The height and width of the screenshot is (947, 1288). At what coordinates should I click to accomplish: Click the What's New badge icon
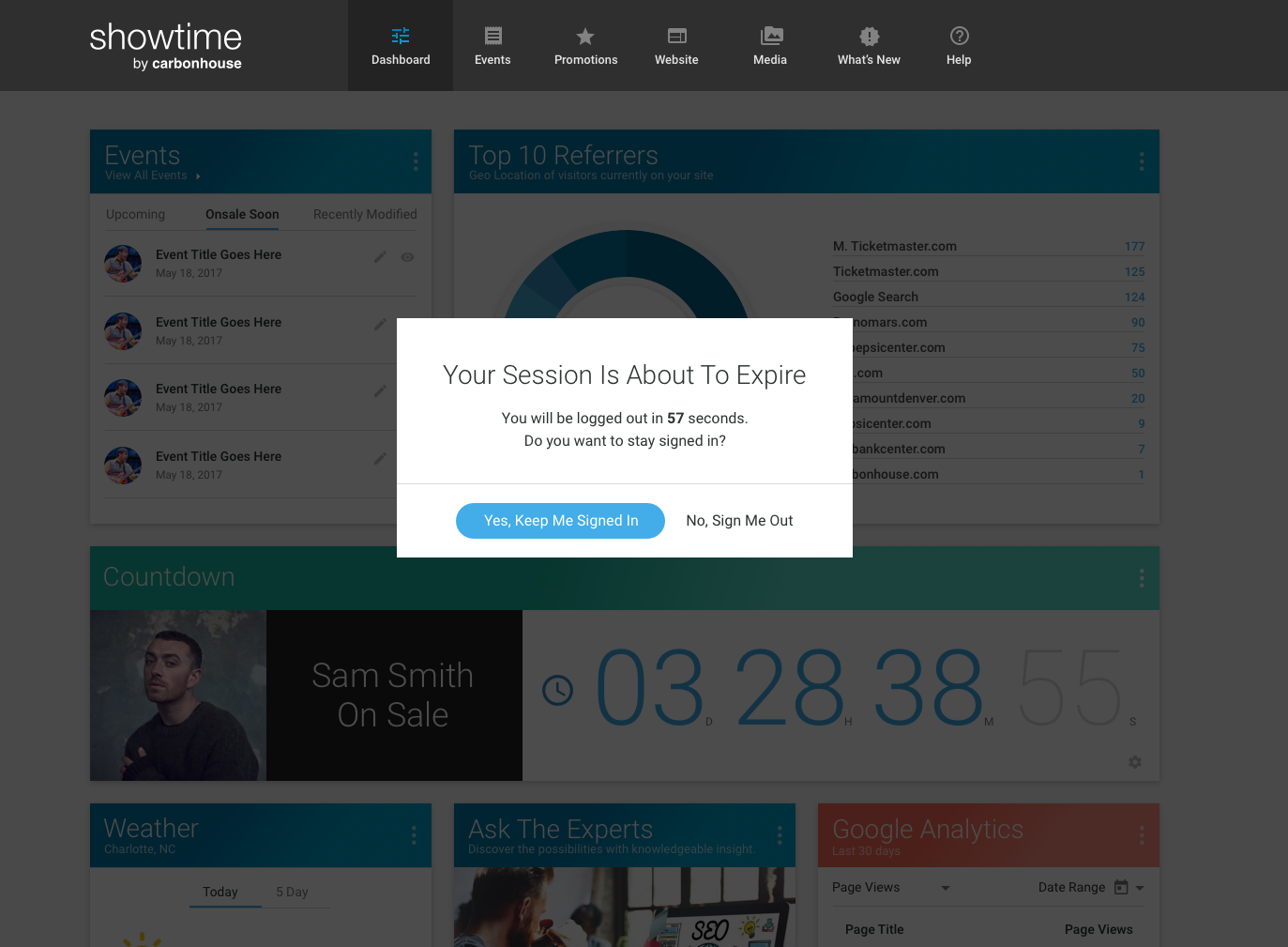[869, 37]
